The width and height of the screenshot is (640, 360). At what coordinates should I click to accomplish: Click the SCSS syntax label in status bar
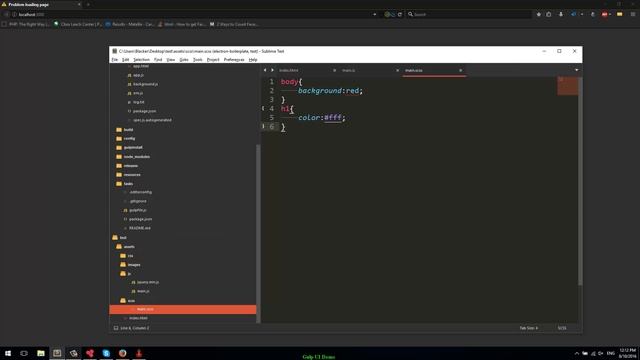[x=562, y=328]
